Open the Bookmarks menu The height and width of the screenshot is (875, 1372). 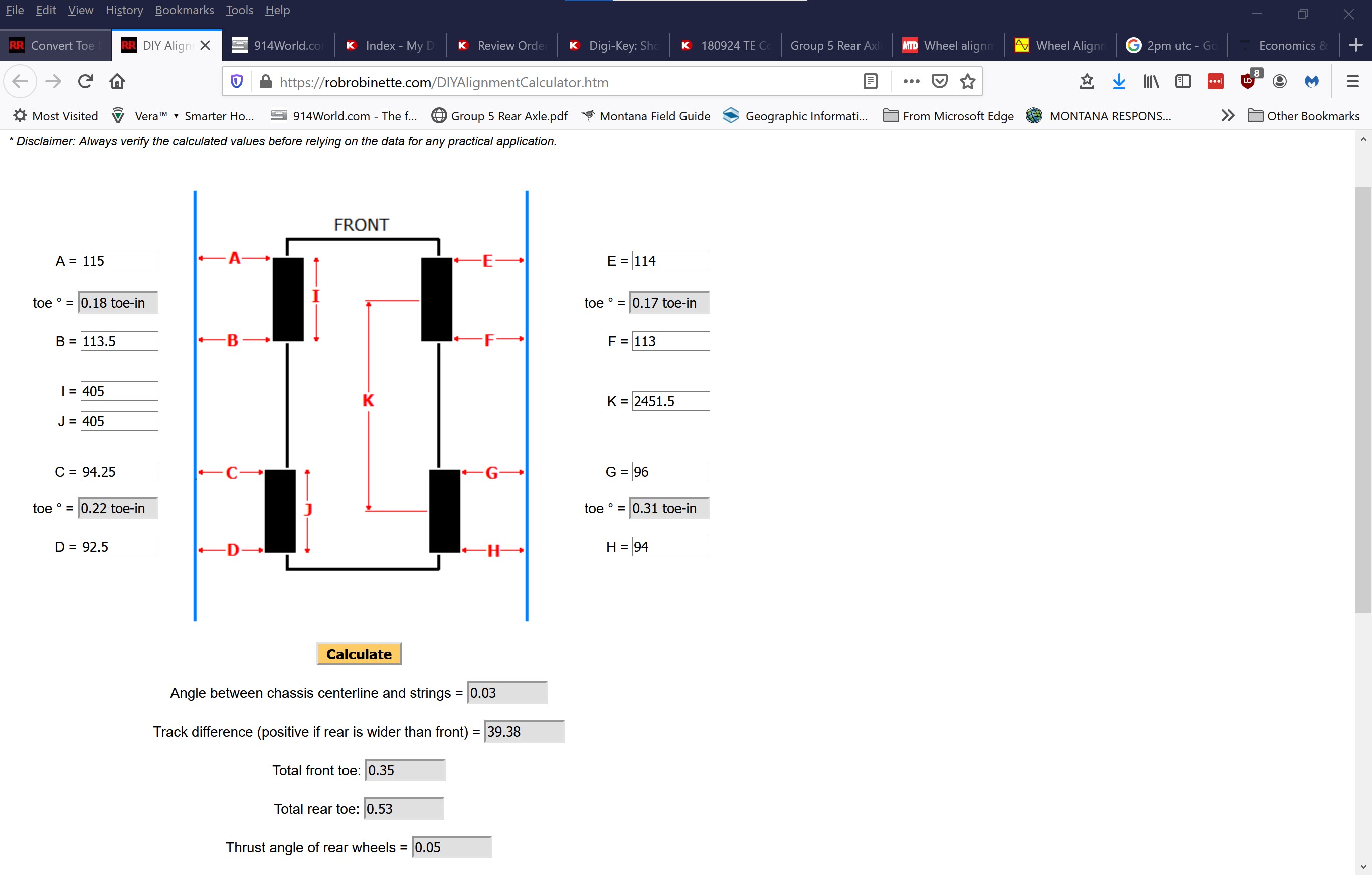184,10
